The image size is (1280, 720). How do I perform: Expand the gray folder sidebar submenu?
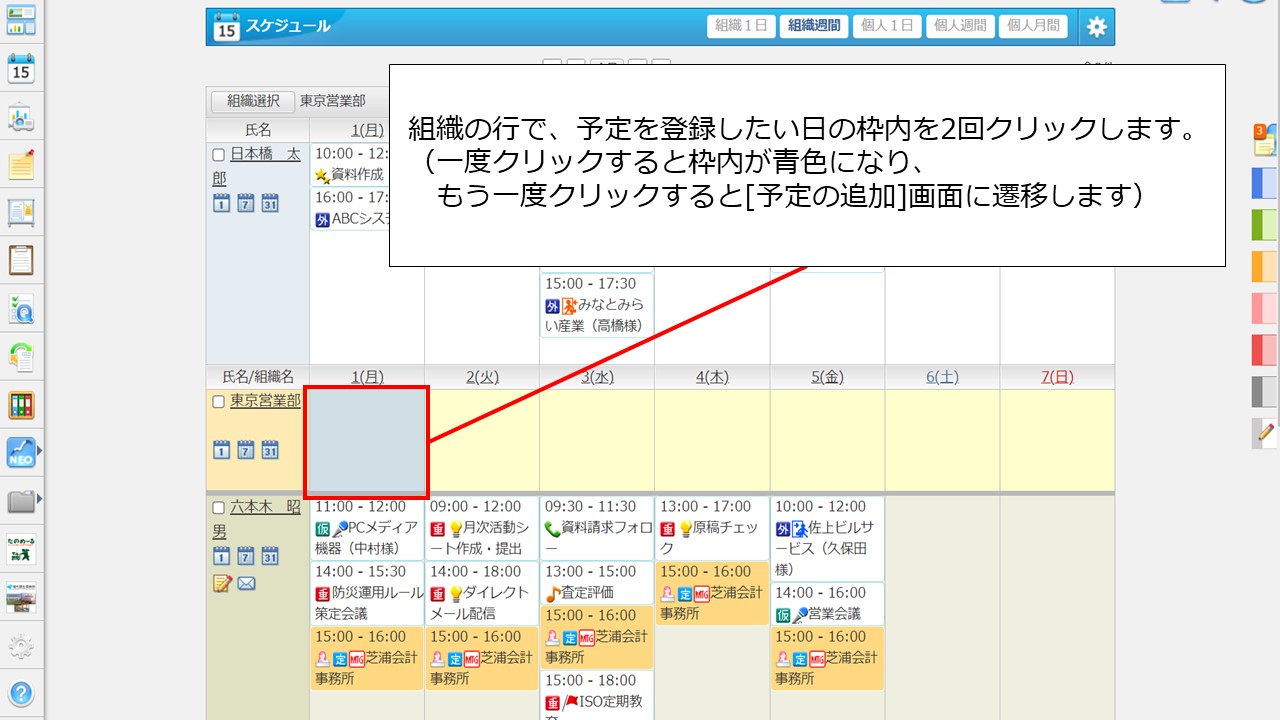coord(40,498)
